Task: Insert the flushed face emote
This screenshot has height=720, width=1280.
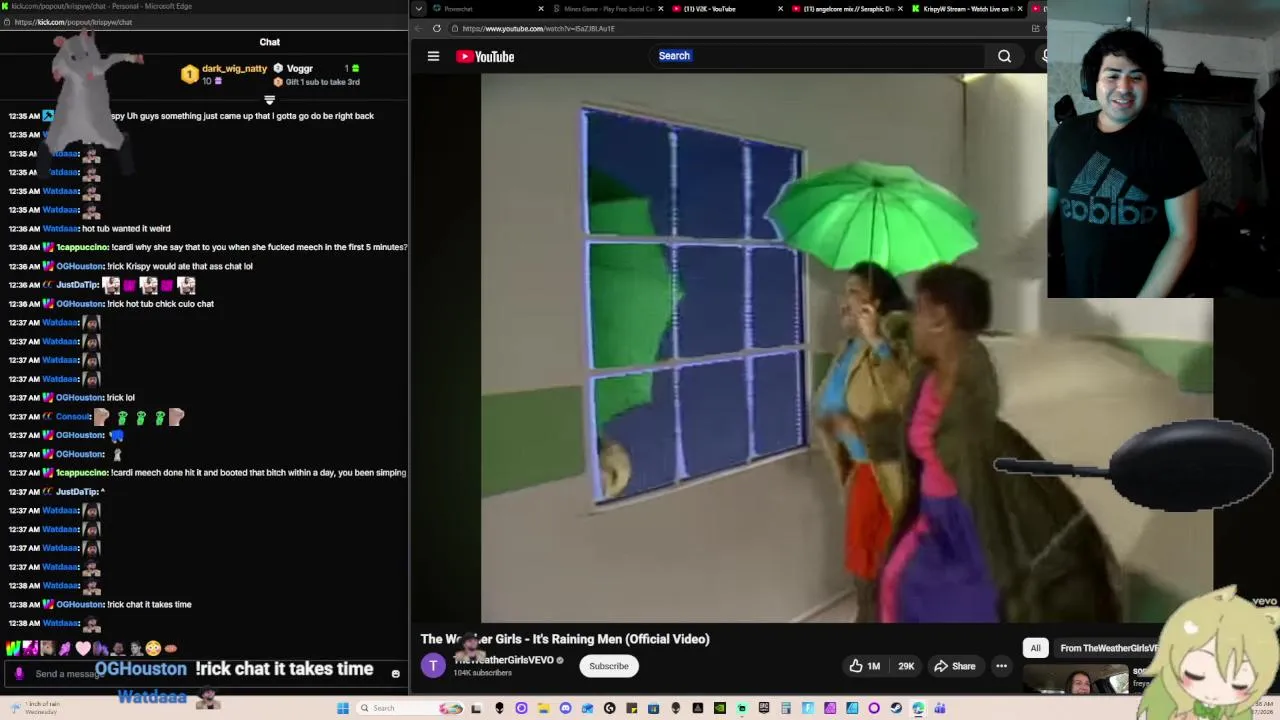Action: click(153, 648)
